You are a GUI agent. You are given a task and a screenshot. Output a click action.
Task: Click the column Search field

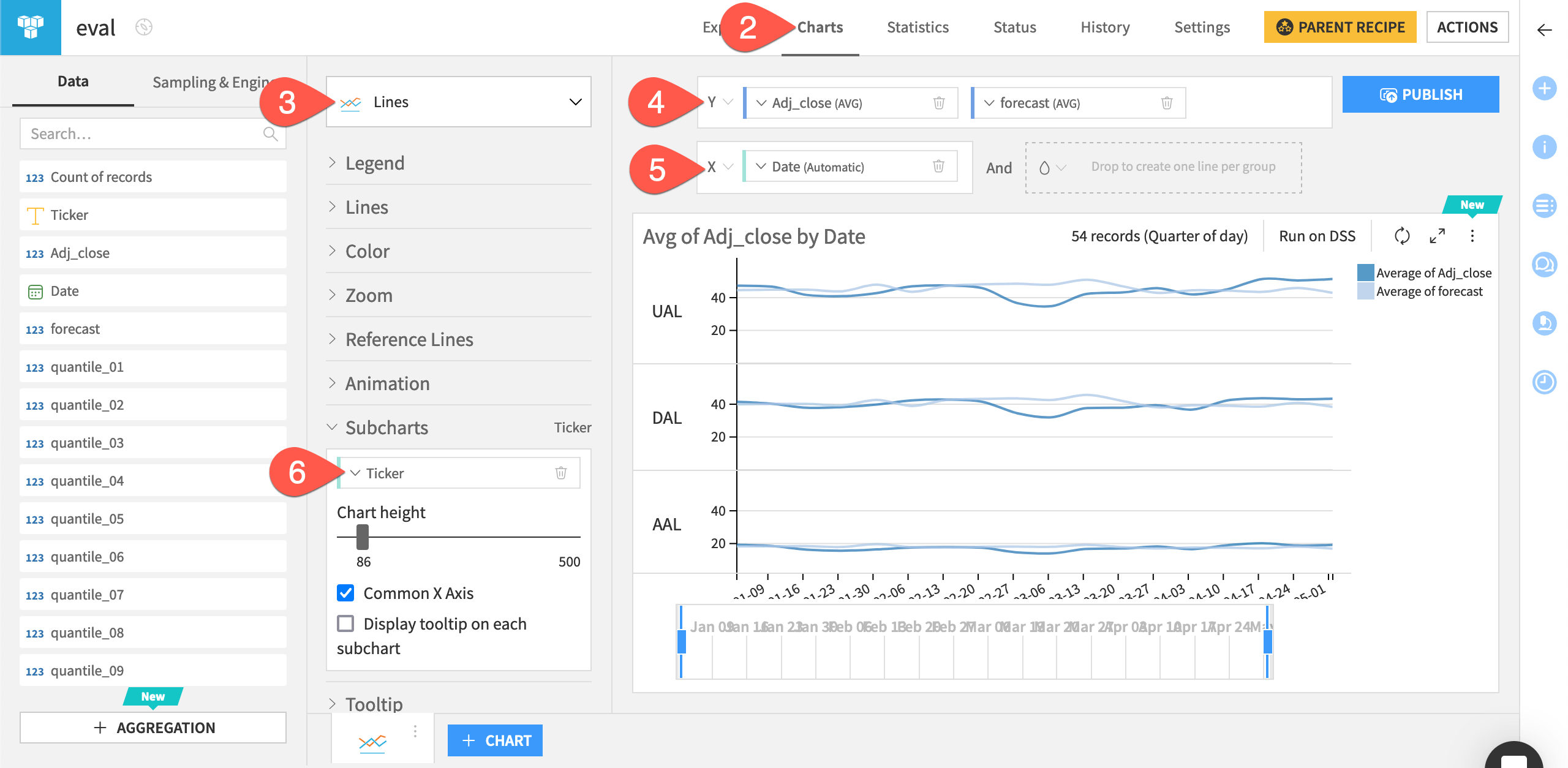[153, 134]
